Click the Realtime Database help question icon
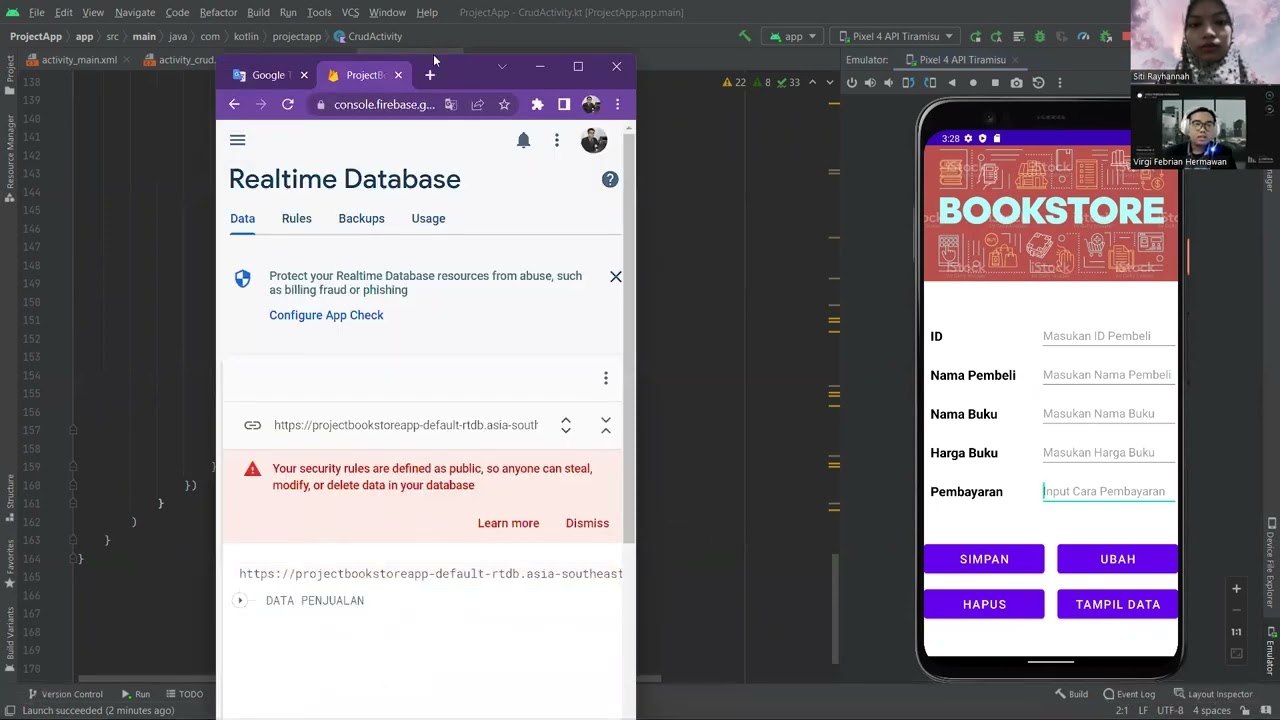The height and width of the screenshot is (720, 1280). (610, 180)
